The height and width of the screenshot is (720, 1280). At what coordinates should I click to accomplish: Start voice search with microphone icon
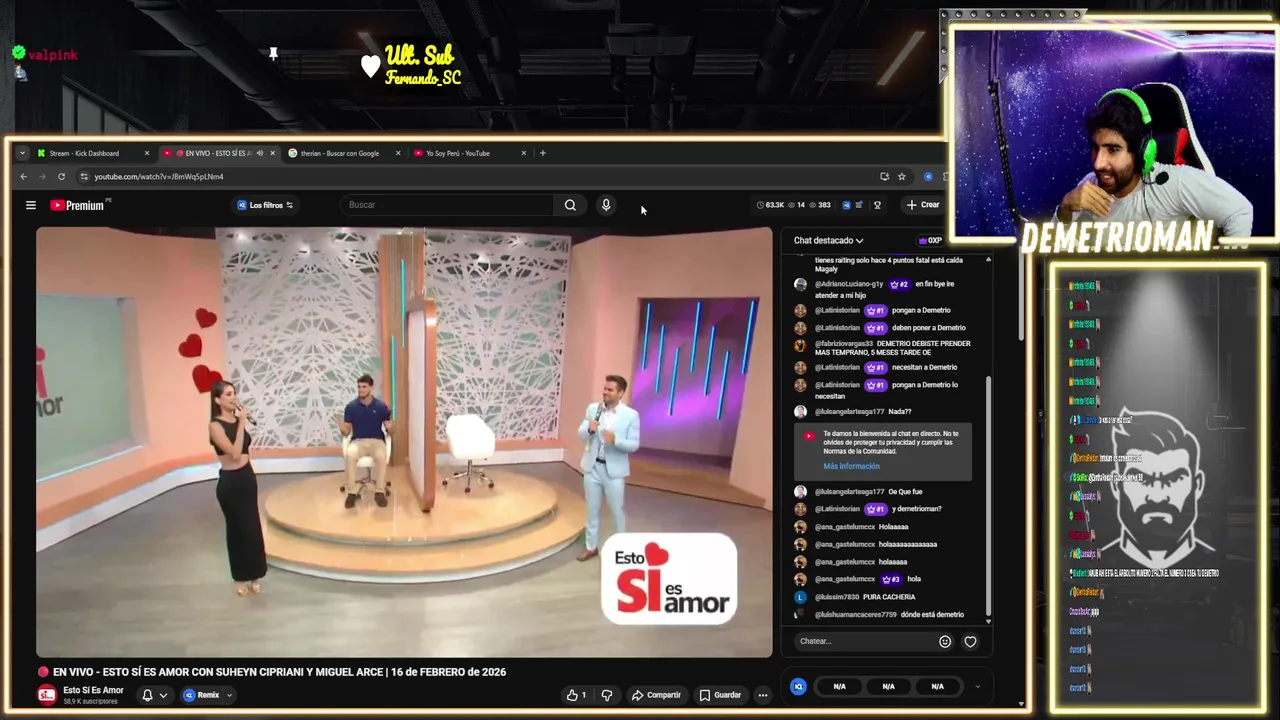coord(606,205)
